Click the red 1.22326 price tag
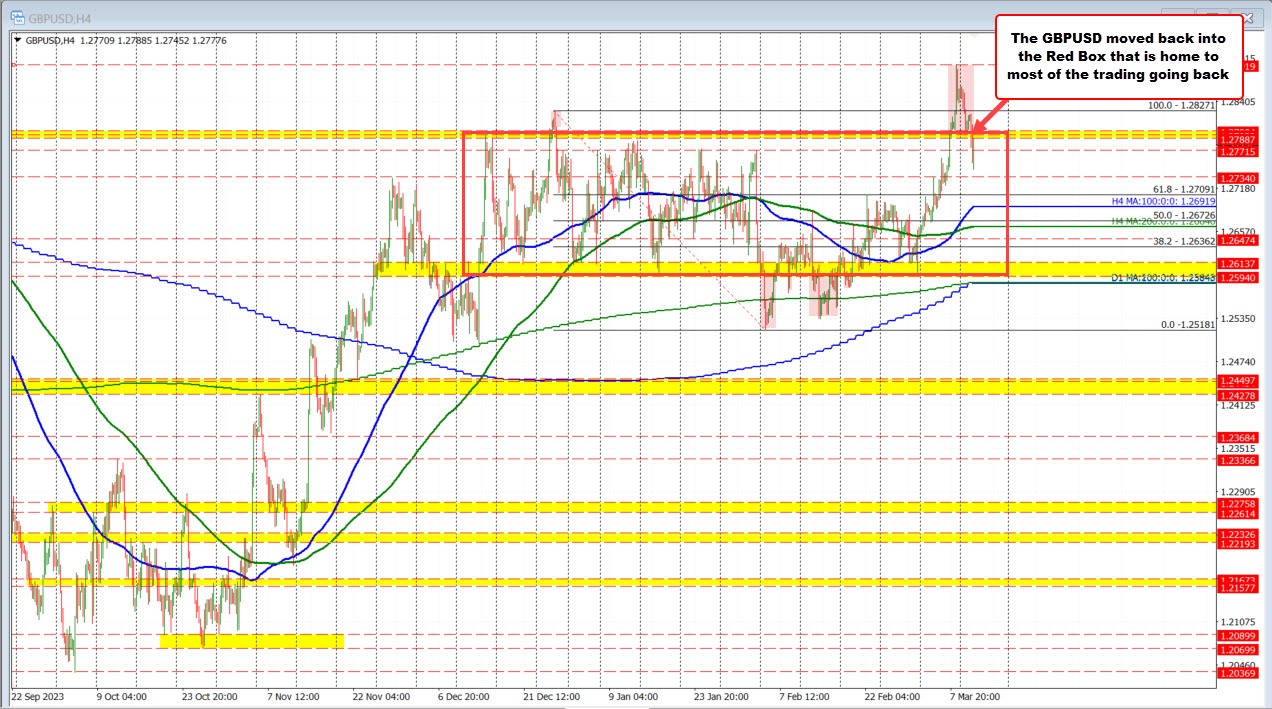Viewport: 1272px width, 709px height. coord(1237,535)
